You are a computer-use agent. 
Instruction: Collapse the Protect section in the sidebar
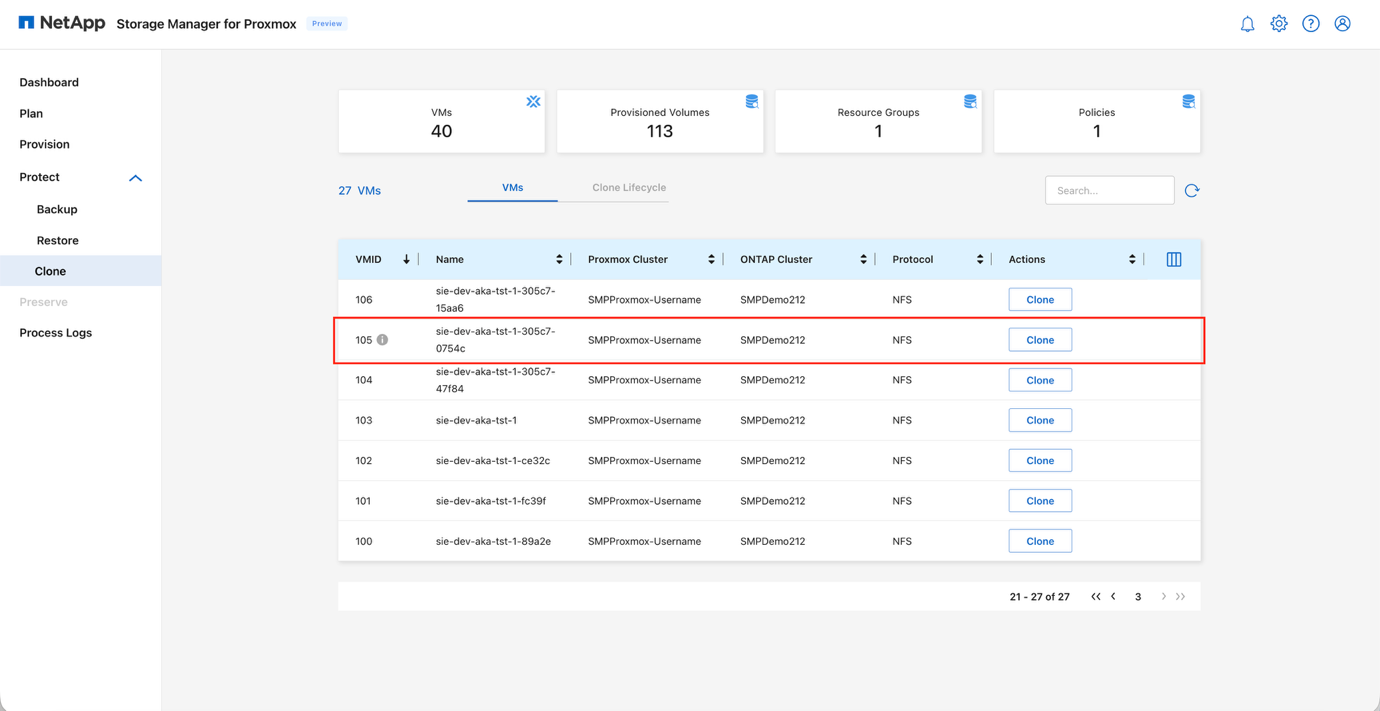click(x=135, y=177)
